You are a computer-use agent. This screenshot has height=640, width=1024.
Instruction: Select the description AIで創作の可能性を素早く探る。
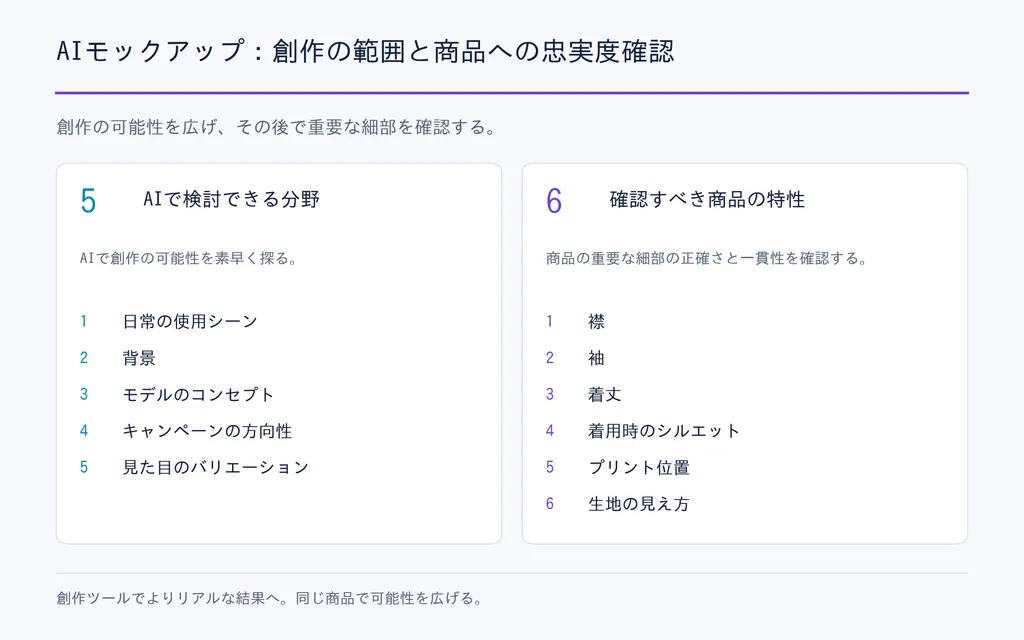tap(189, 259)
